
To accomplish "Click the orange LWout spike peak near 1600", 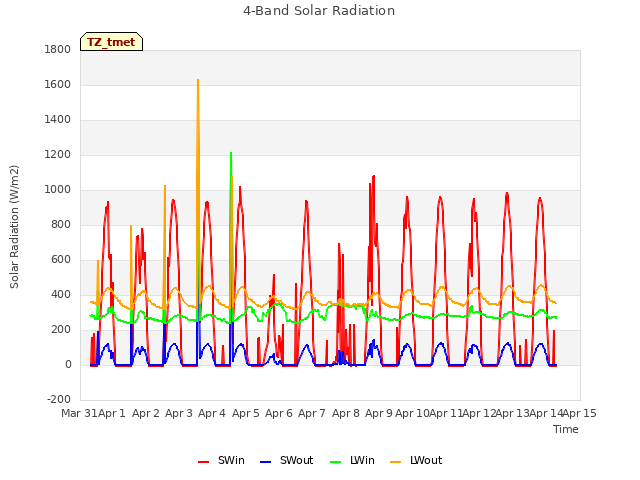I will [x=198, y=80].
